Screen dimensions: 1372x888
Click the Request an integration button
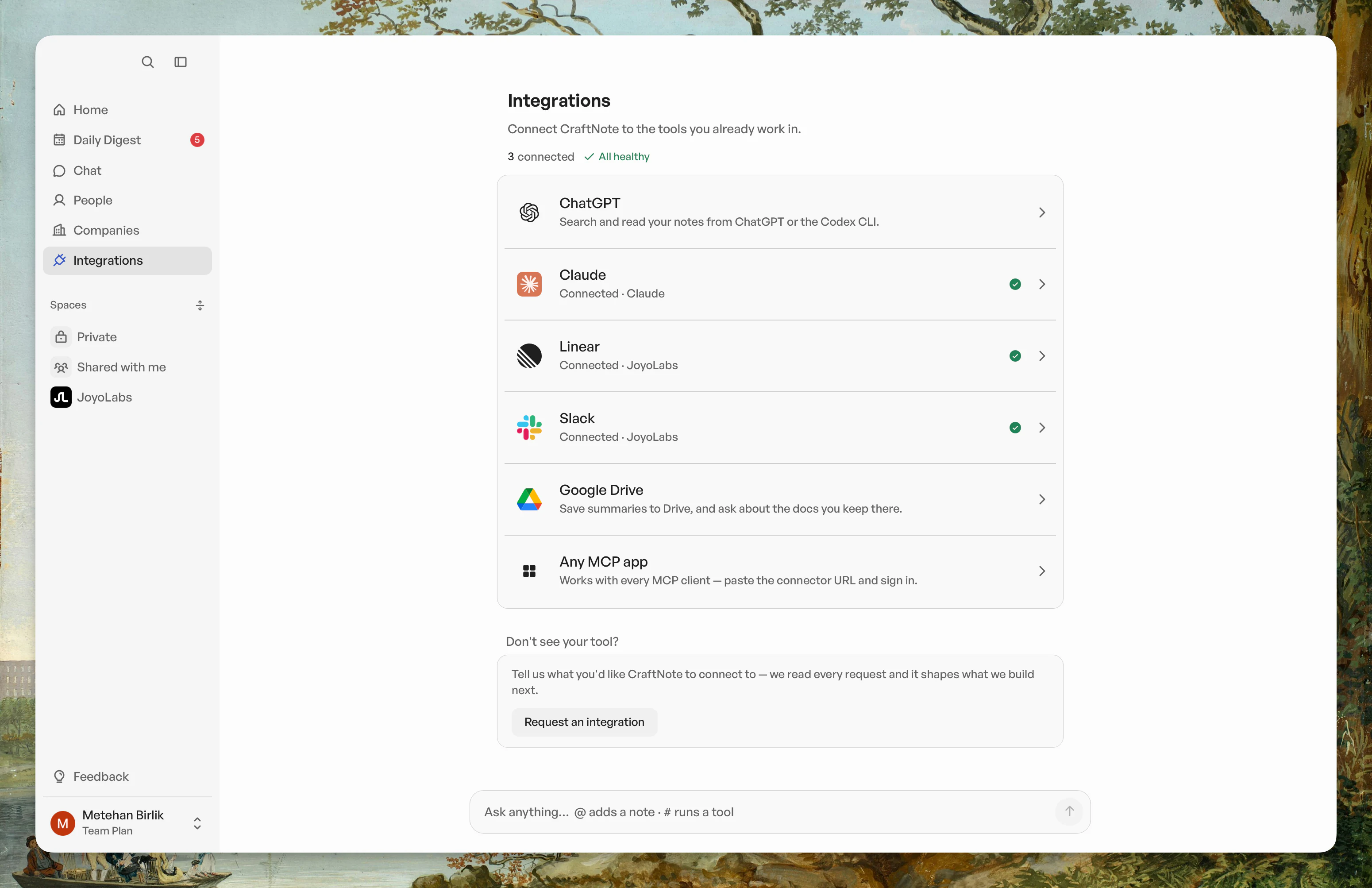[x=584, y=722]
